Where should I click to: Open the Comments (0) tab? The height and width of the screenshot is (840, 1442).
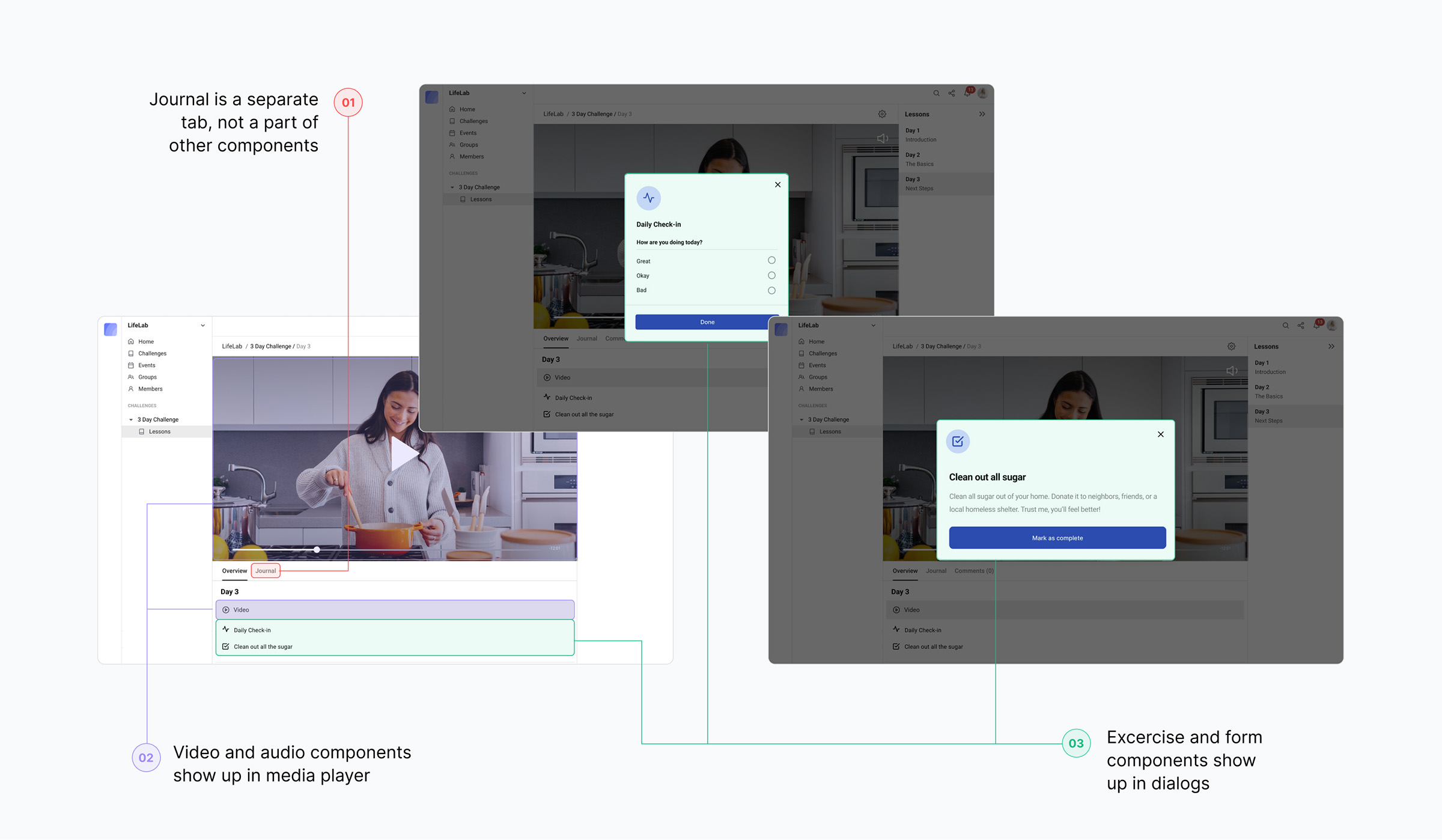click(x=973, y=571)
